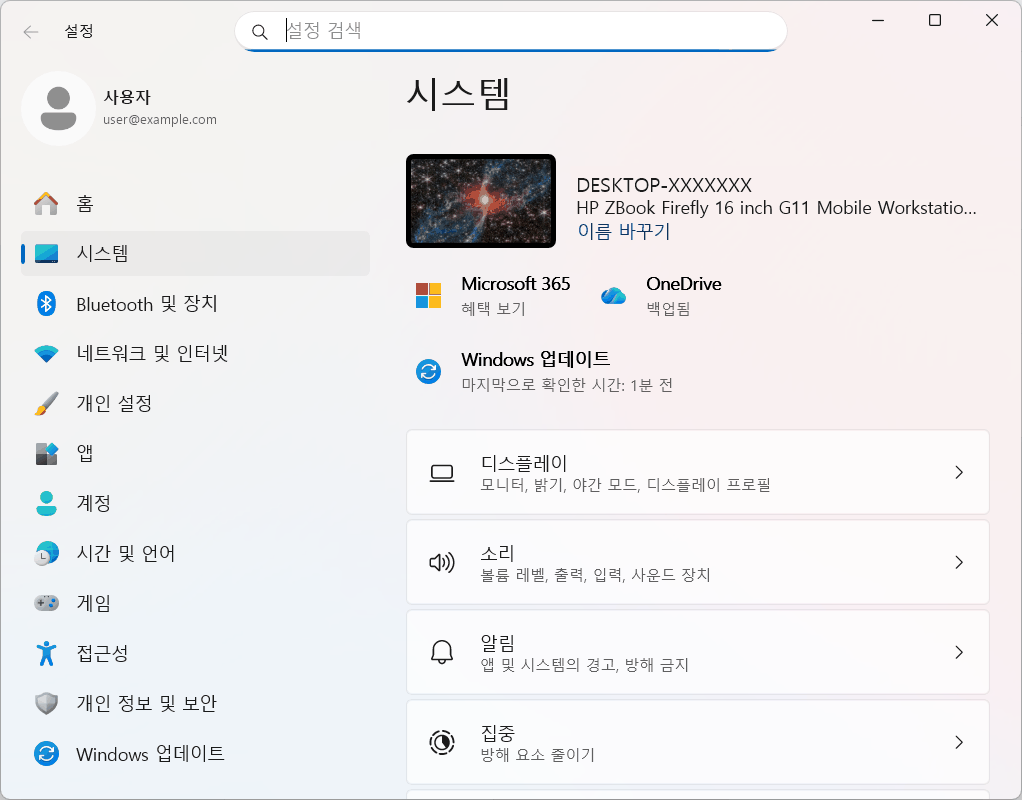Viewport: 1022px width, 800px height.
Task: Click the search magnifier icon
Action: [259, 31]
